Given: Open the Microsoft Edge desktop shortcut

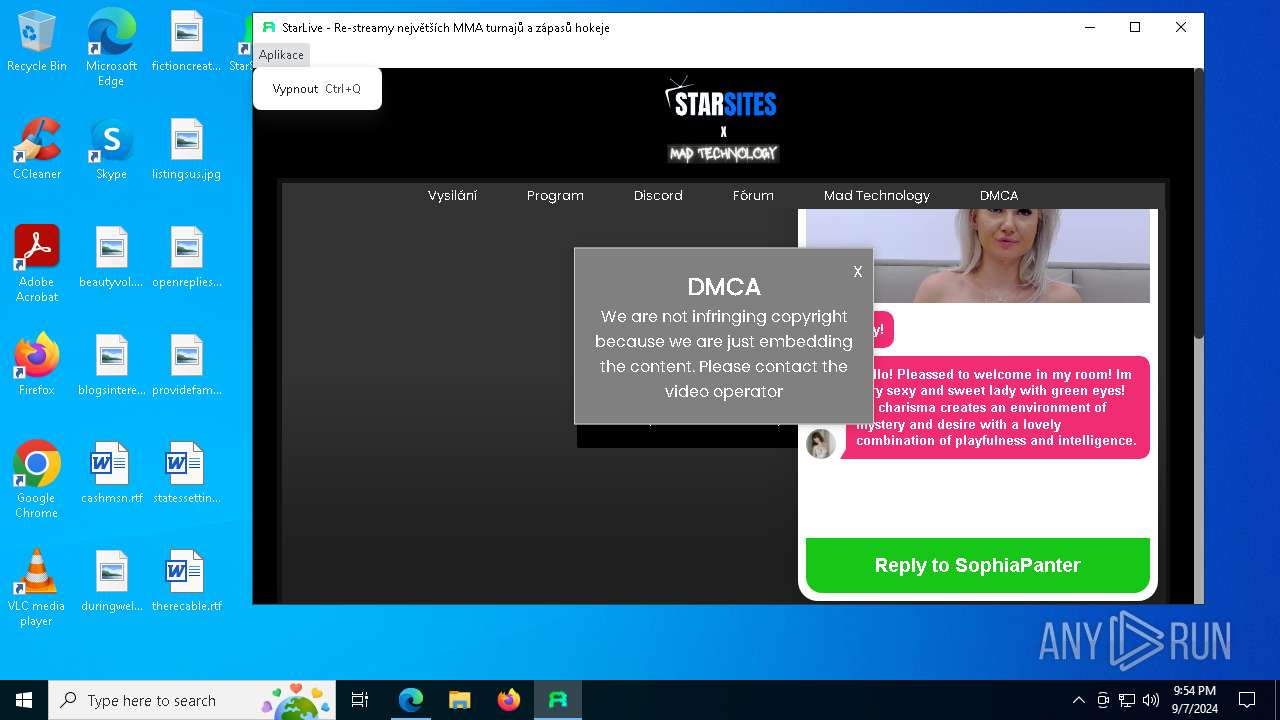Looking at the screenshot, I should coord(111,48).
